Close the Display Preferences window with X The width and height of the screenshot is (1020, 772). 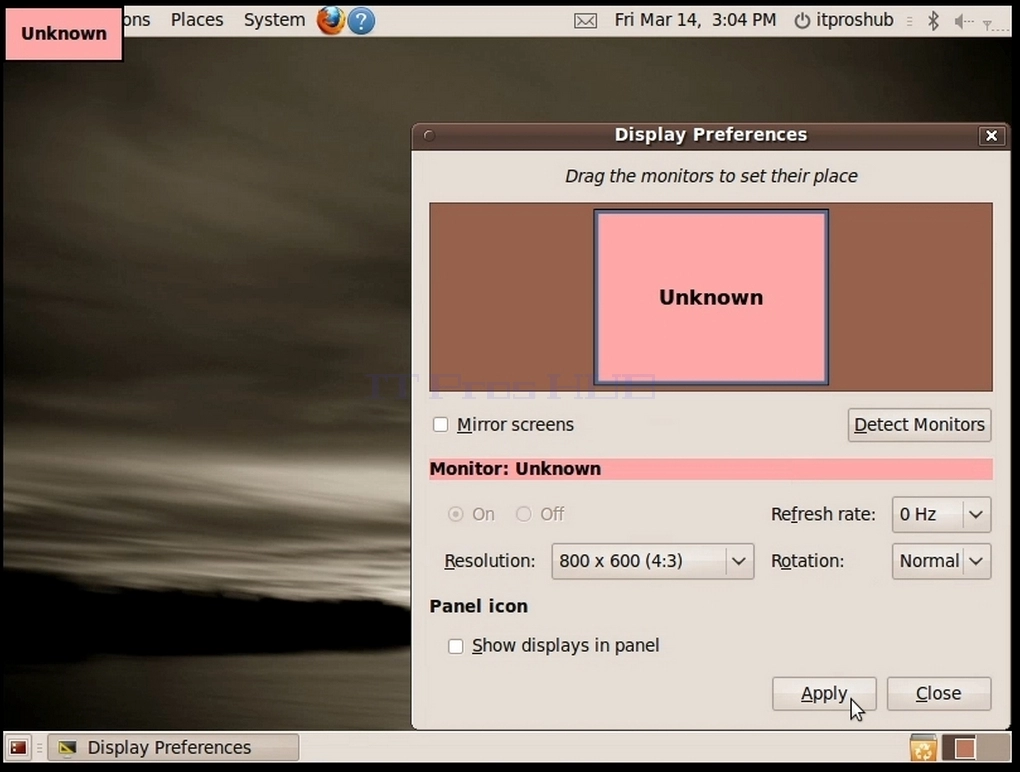(x=991, y=135)
